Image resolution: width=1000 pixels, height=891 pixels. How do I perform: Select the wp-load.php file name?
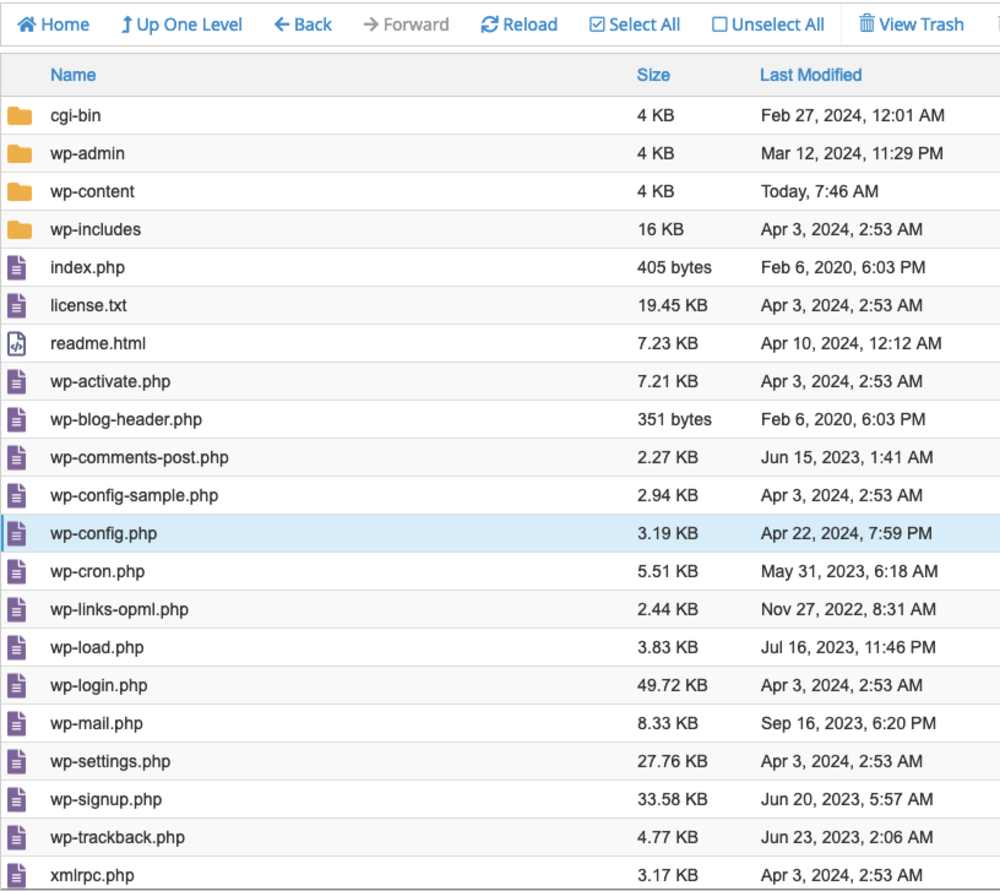97,648
